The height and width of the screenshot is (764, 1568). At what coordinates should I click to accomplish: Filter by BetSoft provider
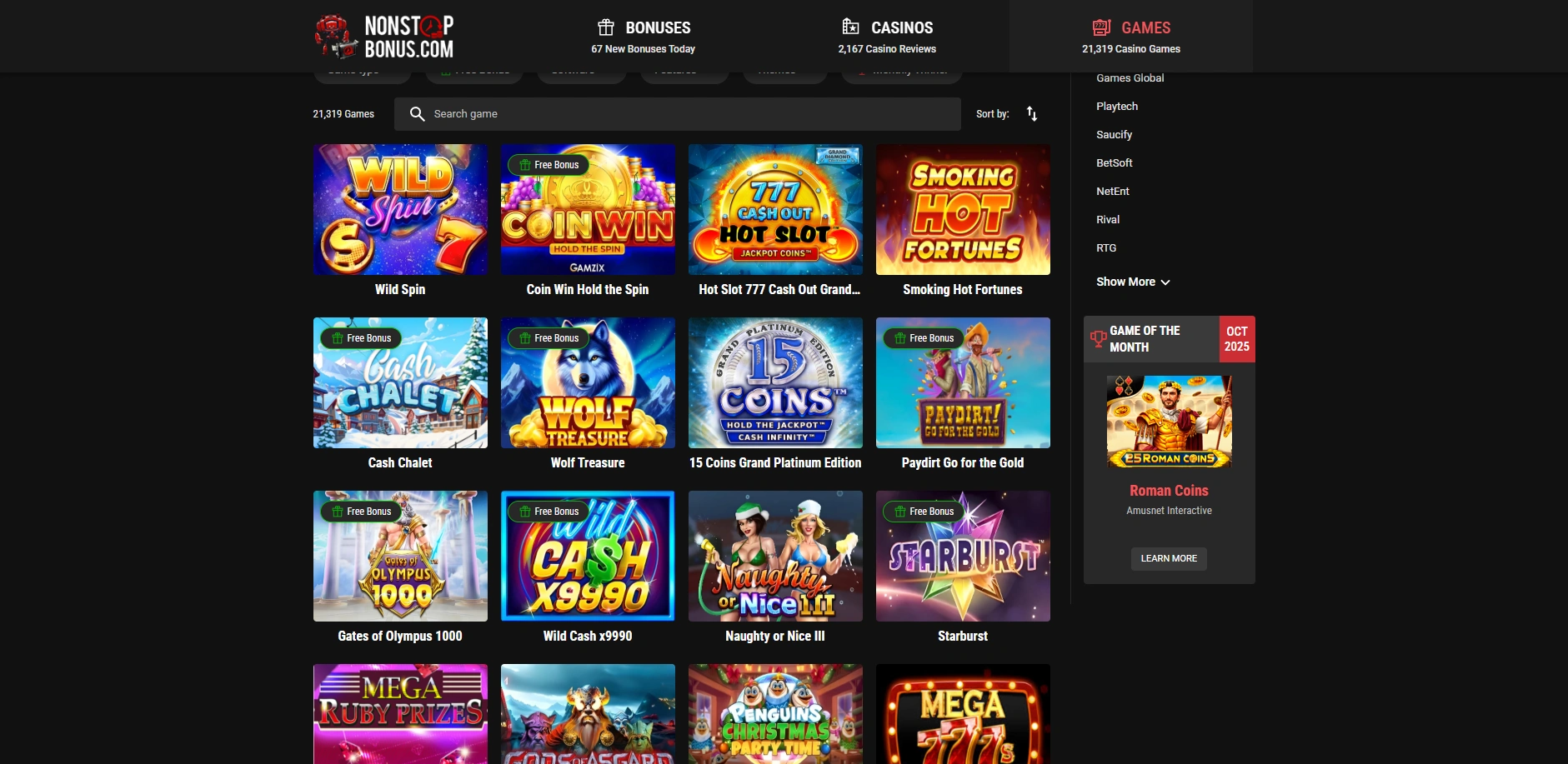[1115, 163]
